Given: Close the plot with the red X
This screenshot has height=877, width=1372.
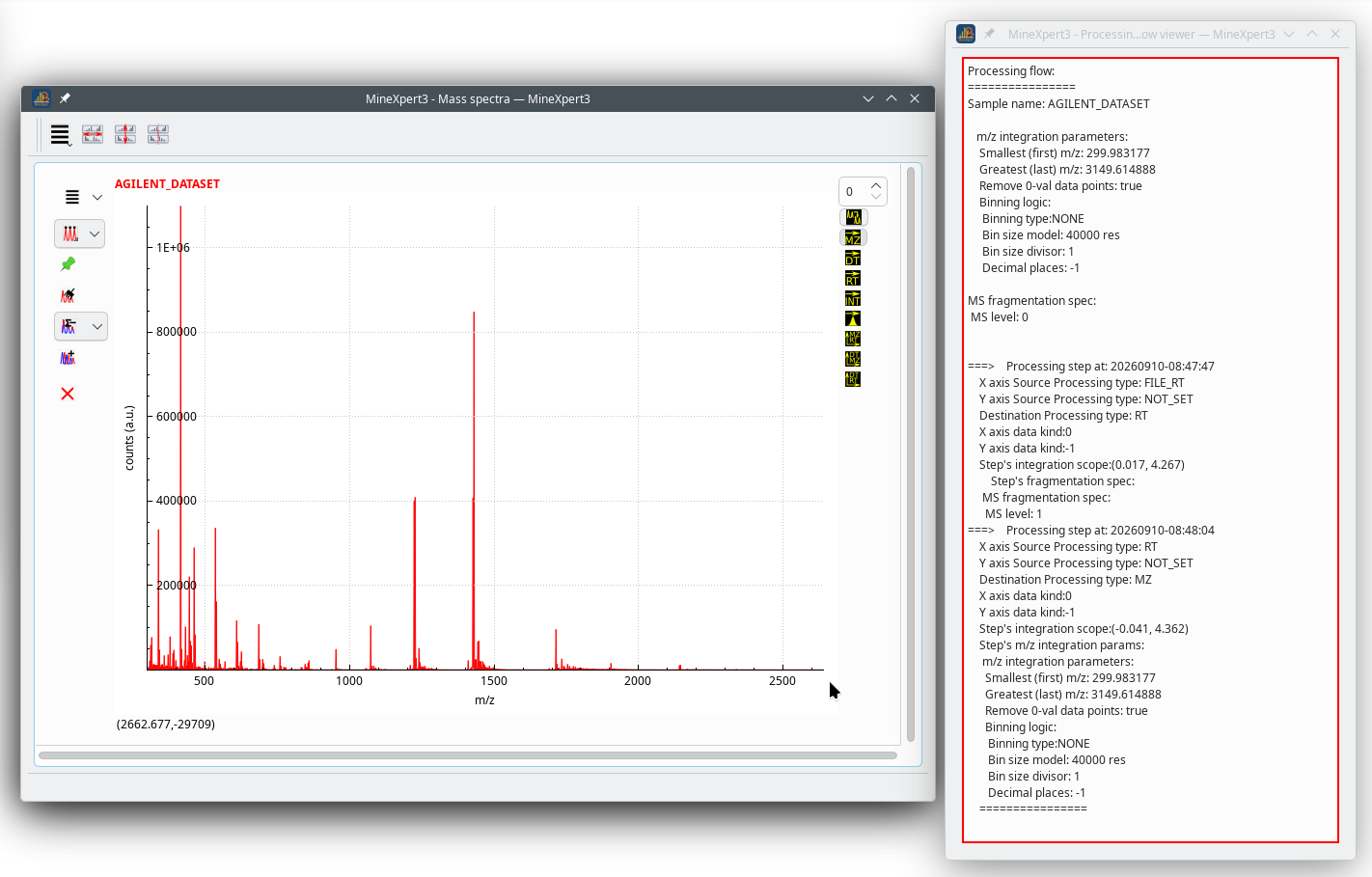Looking at the screenshot, I should 68,394.
